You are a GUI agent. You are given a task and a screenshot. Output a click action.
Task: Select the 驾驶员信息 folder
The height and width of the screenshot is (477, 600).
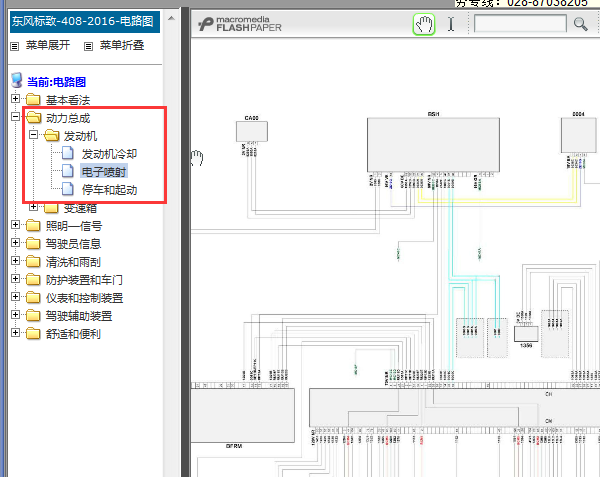[x=72, y=244]
